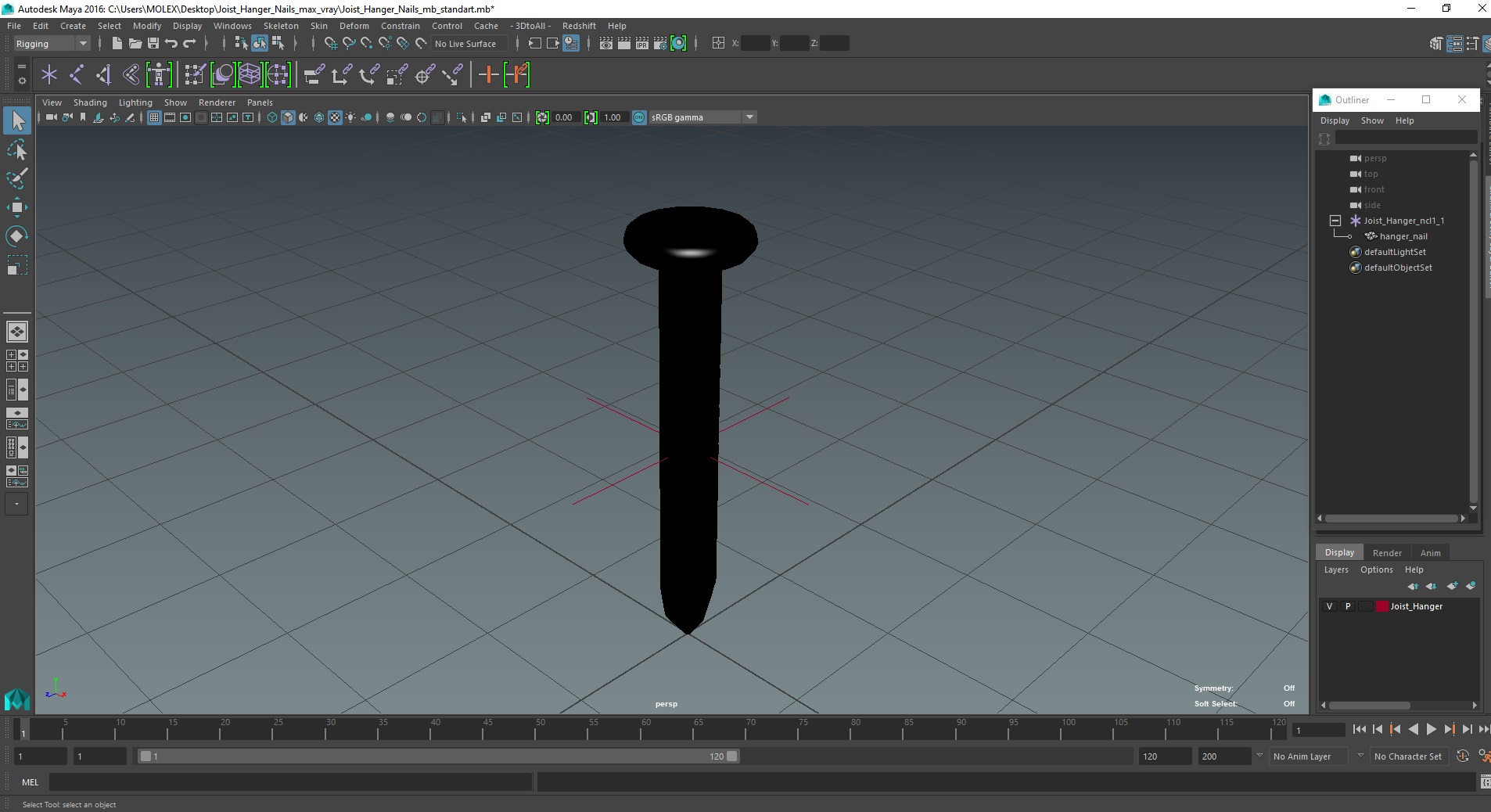Click the viewport exposure value field

click(x=566, y=117)
